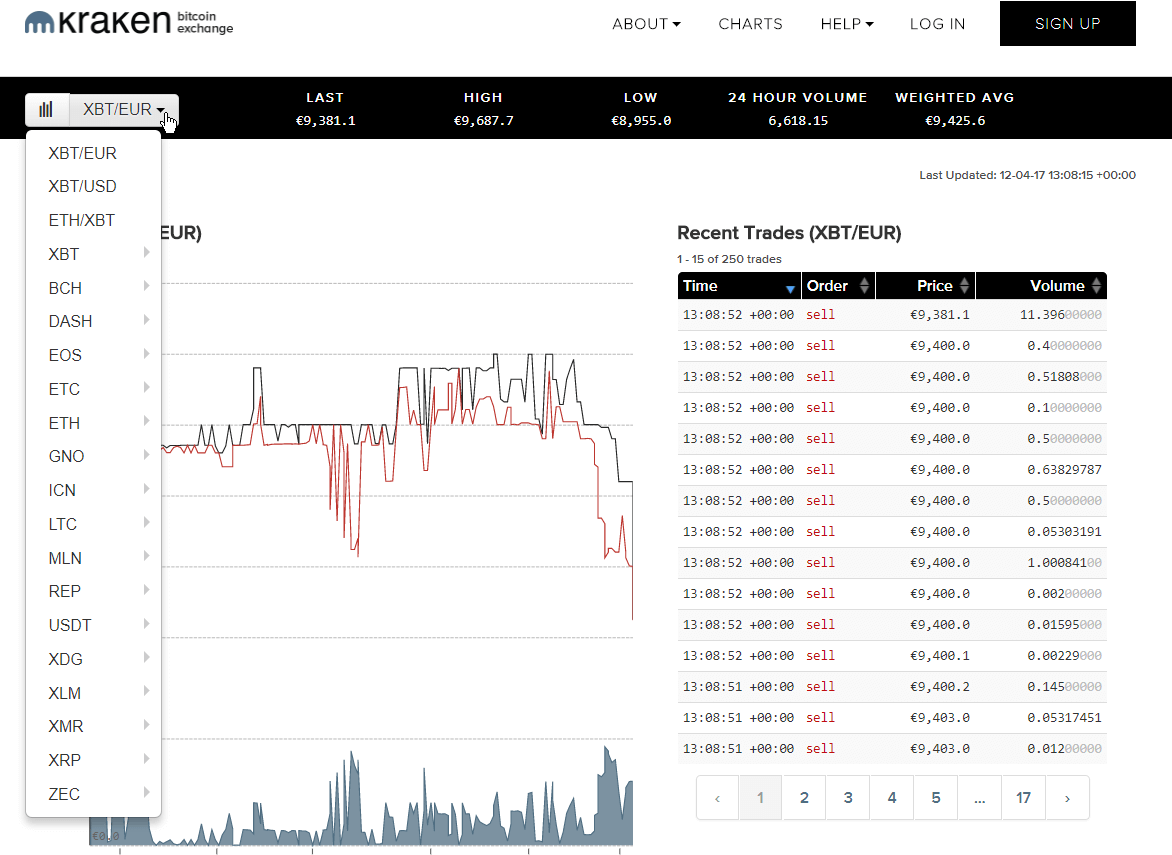
Task: Select ETH/XBT in the pair list
Action: 93,220
